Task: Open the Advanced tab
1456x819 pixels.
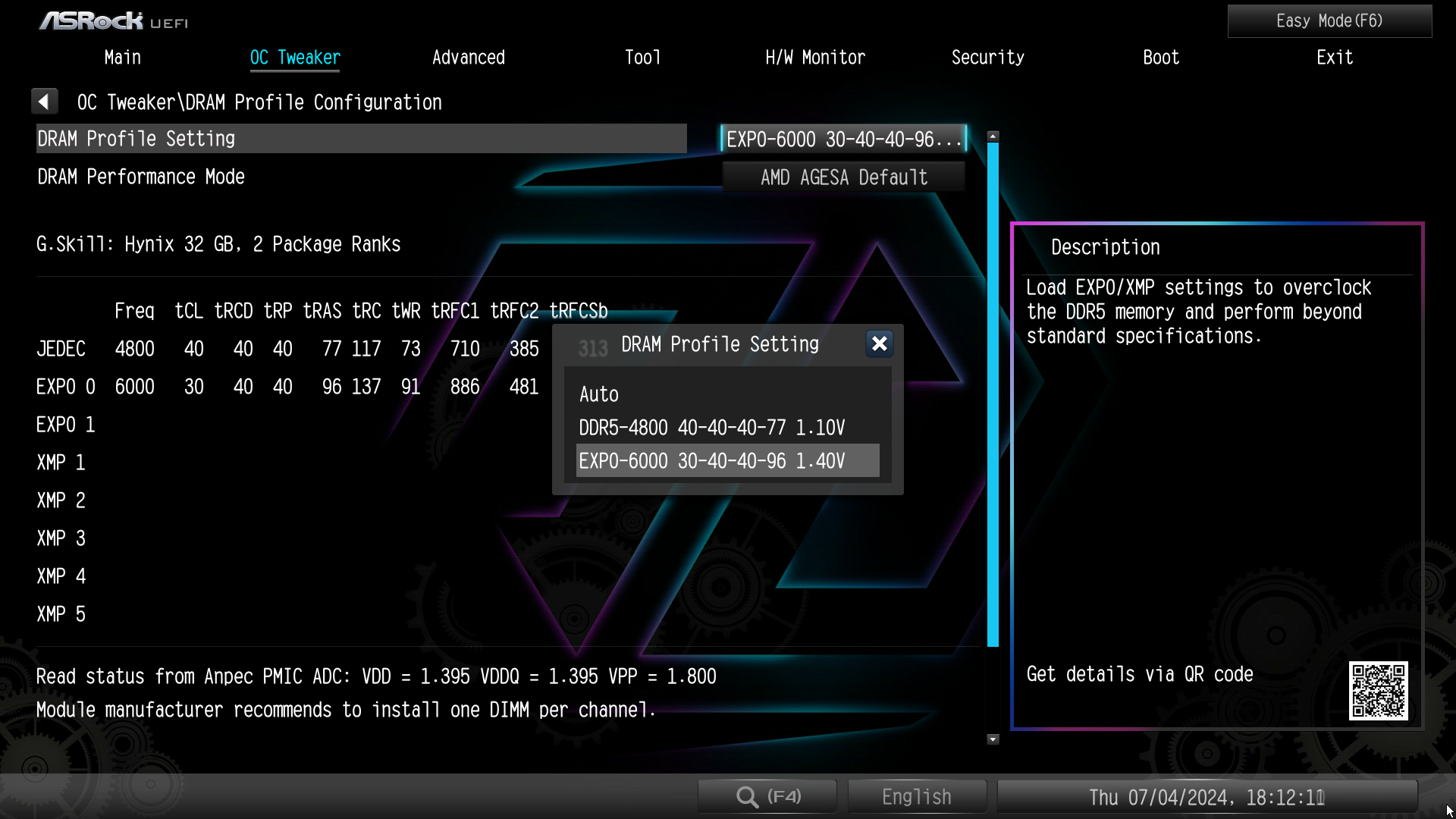Action: (x=469, y=58)
